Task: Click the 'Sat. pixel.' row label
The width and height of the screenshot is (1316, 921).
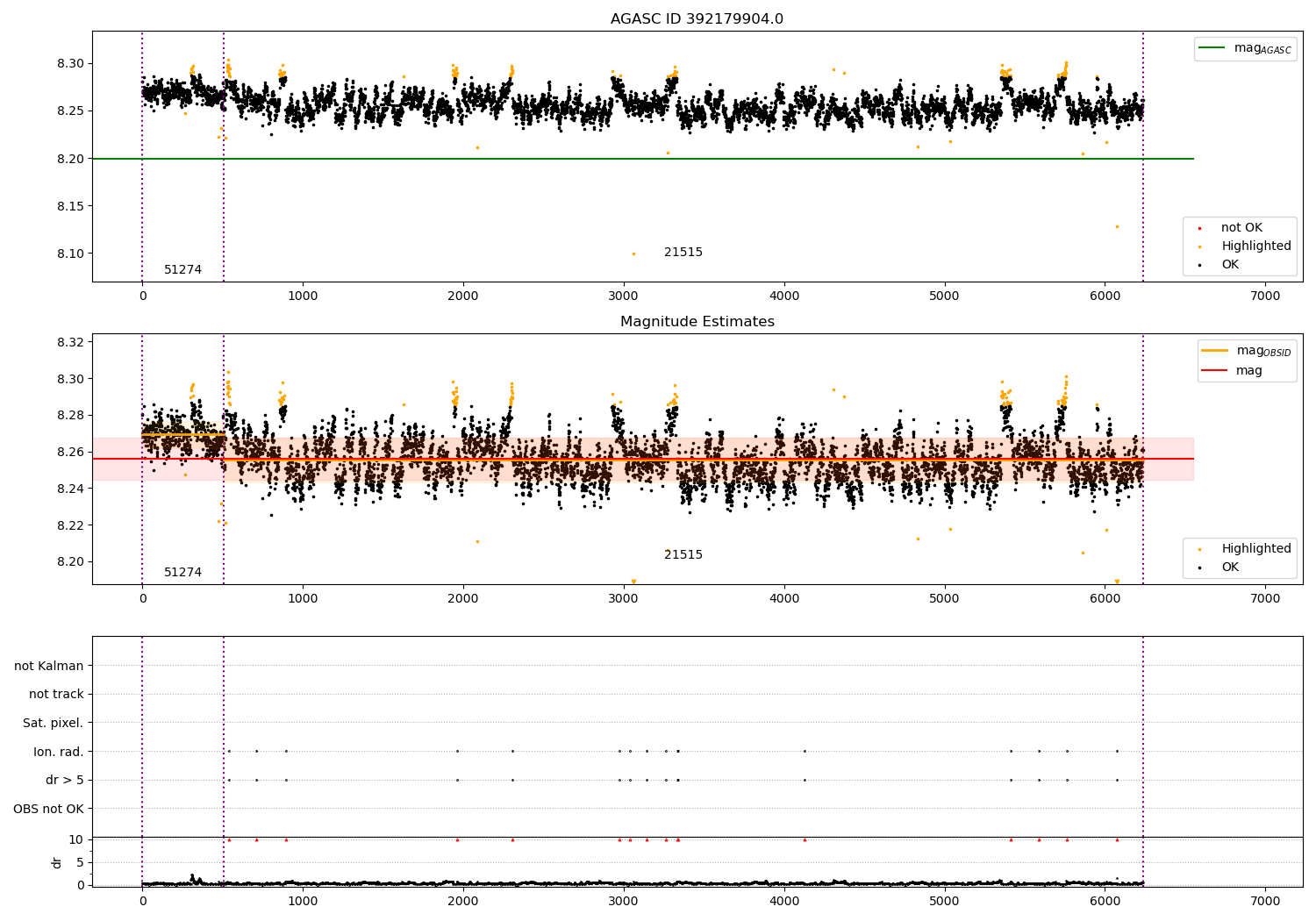Action: tap(54, 723)
